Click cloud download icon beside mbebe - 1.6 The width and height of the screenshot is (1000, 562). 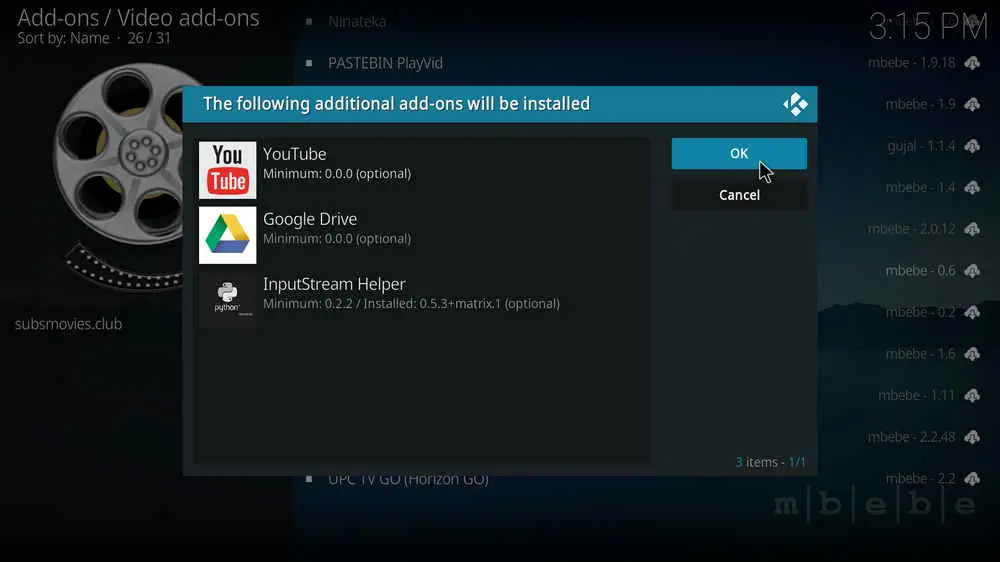point(972,353)
